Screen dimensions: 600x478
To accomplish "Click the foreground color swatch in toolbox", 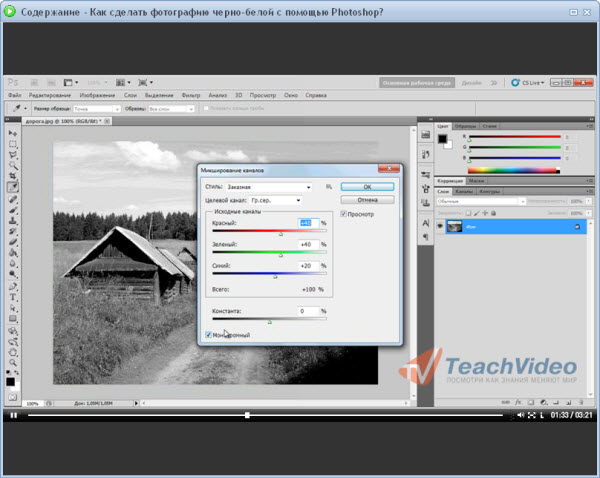I will pos(11,381).
